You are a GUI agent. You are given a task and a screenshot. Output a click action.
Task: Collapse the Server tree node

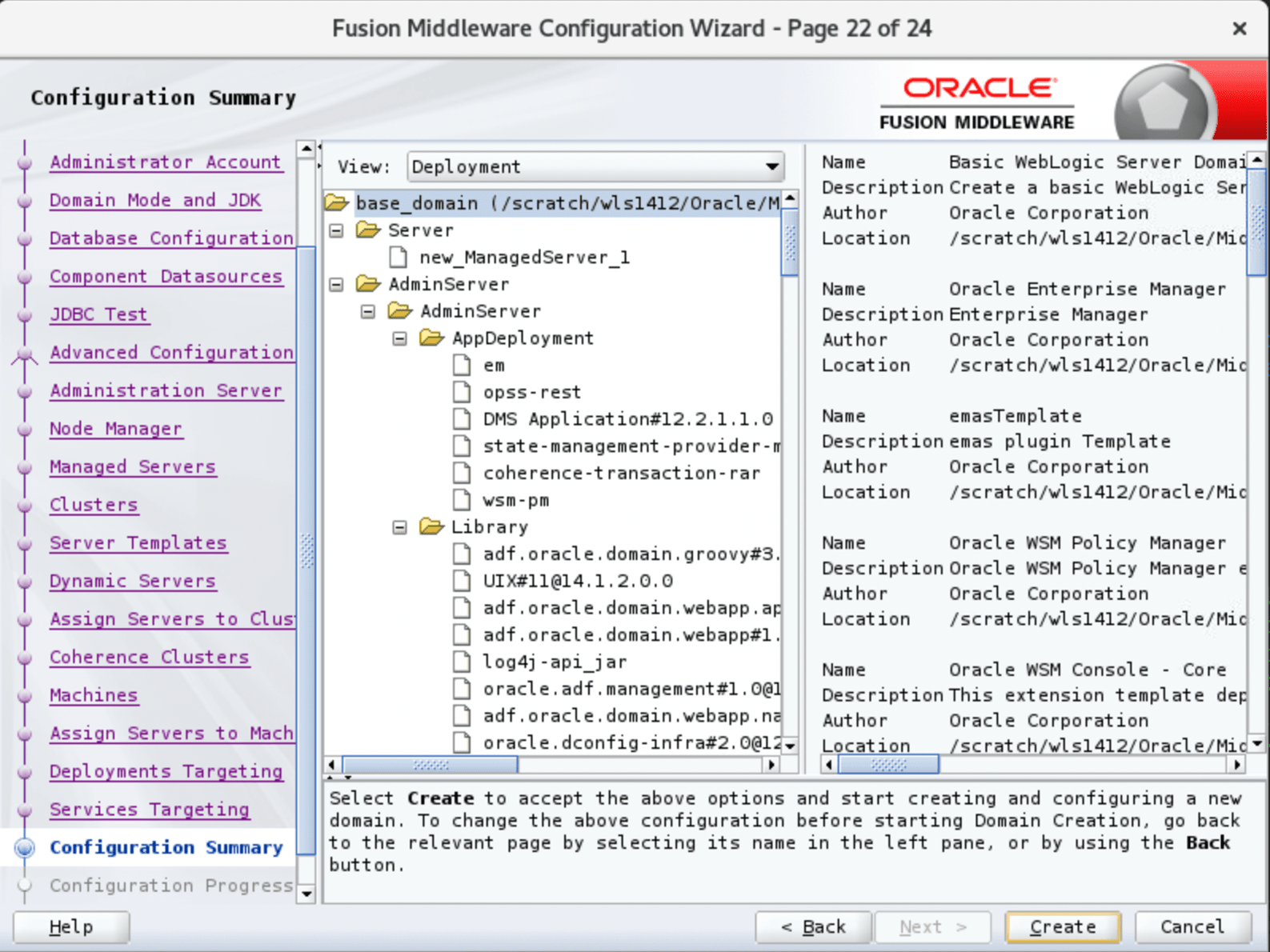(x=337, y=230)
